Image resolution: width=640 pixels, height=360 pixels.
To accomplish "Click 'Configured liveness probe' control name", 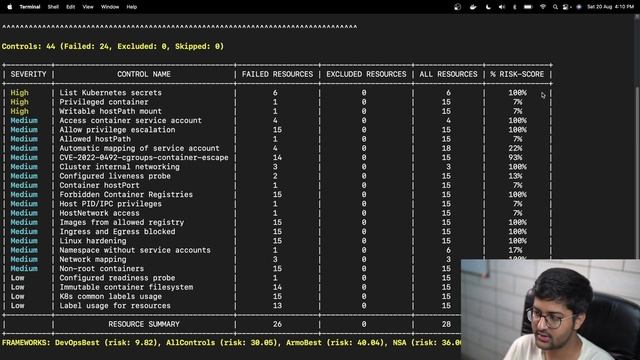I will 115,176.
